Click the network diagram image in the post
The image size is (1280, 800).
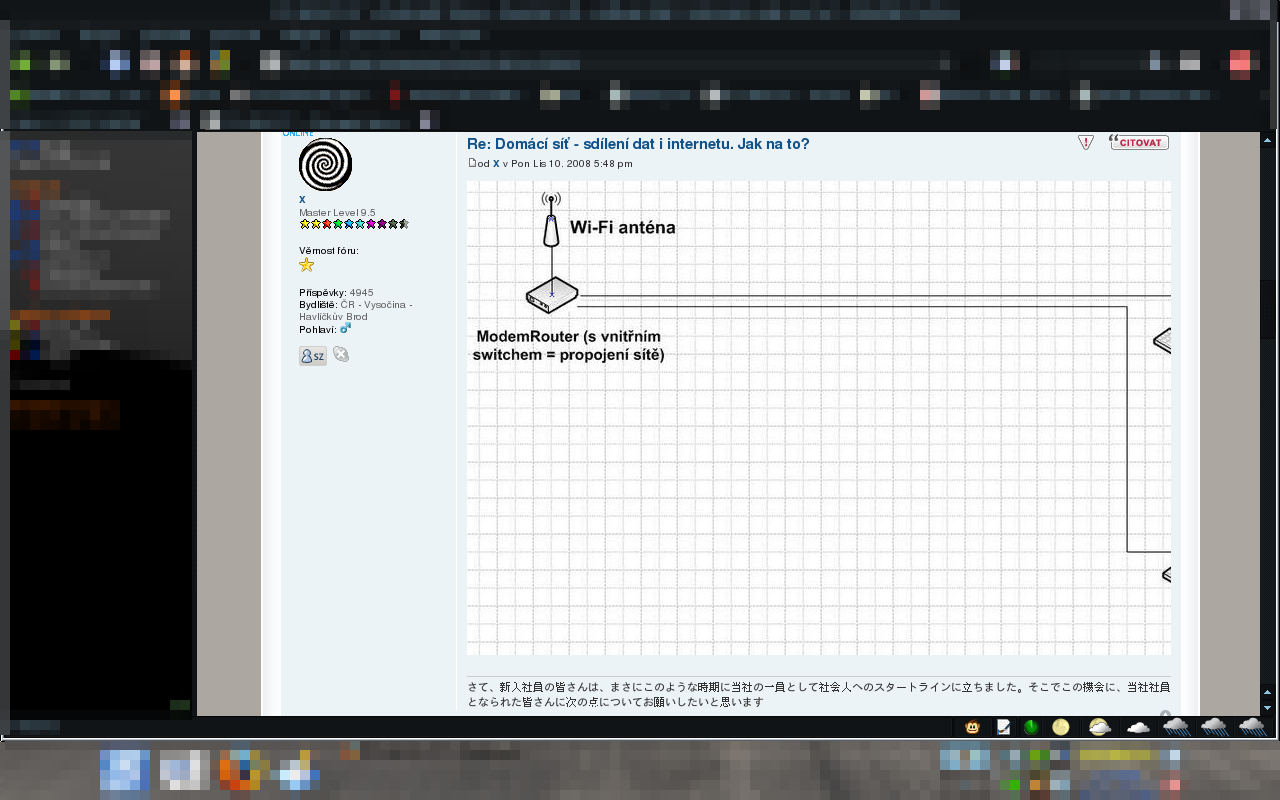tap(819, 418)
